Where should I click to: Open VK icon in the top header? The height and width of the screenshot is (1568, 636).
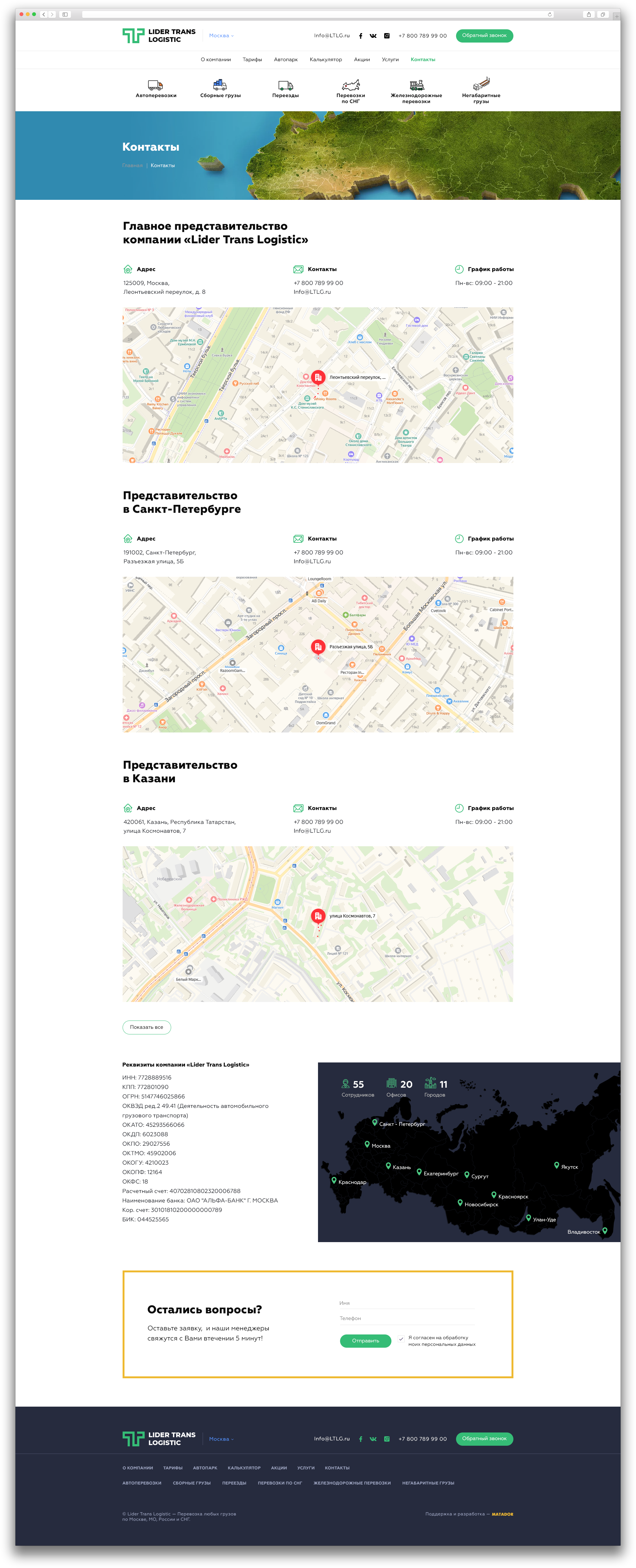point(373,36)
